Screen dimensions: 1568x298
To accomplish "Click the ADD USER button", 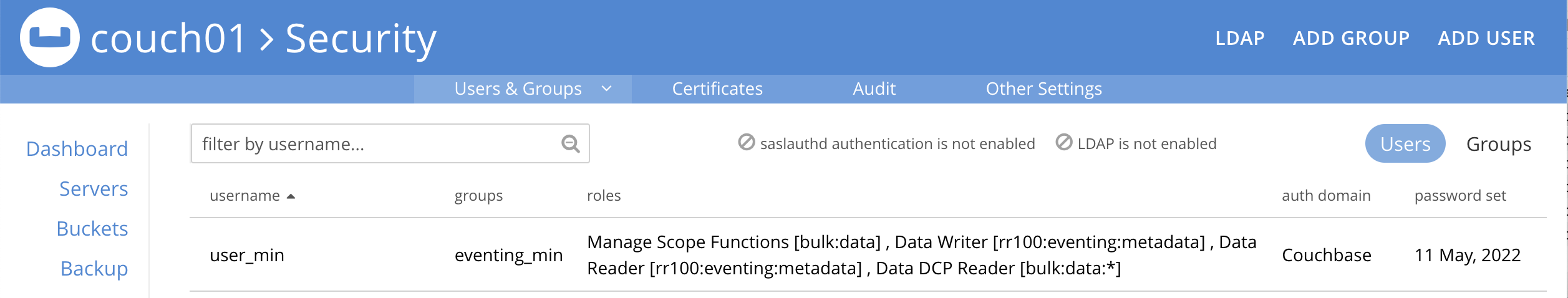I will pyautogui.click(x=1486, y=39).
